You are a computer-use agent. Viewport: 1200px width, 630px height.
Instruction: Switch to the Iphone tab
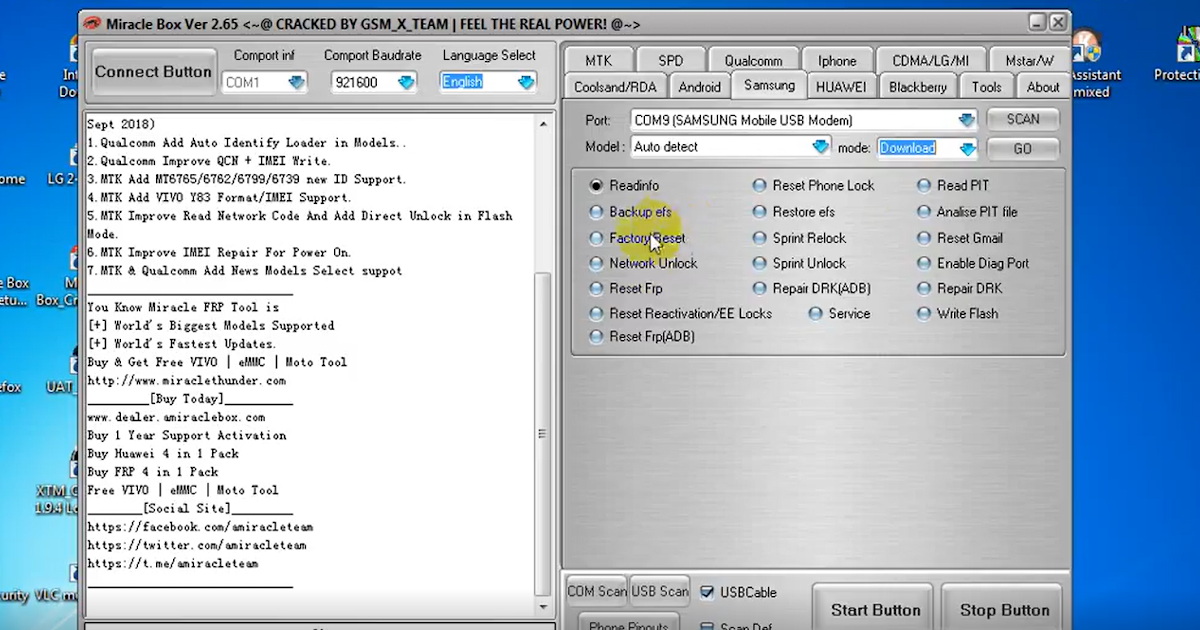click(837, 61)
